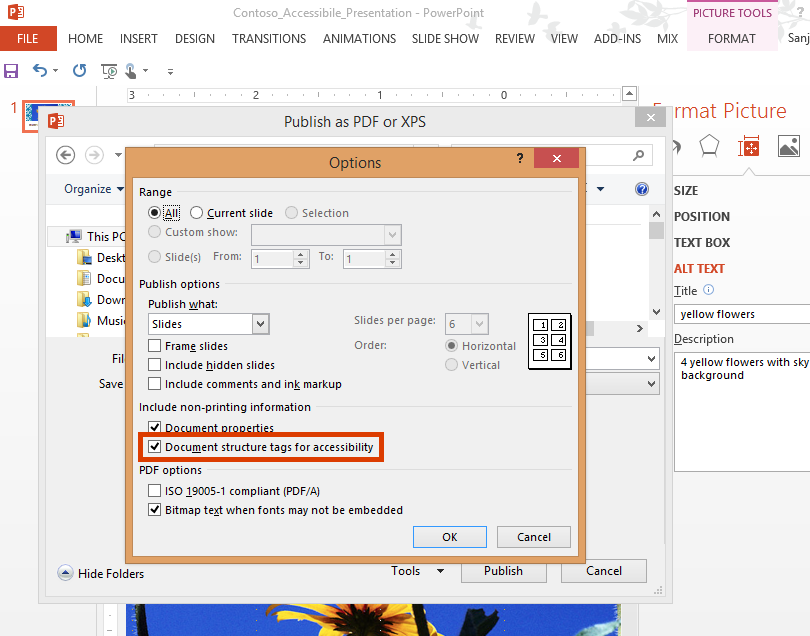Click the Start From Beginning slideshow icon
810x636 pixels.
pyautogui.click(x=109, y=71)
